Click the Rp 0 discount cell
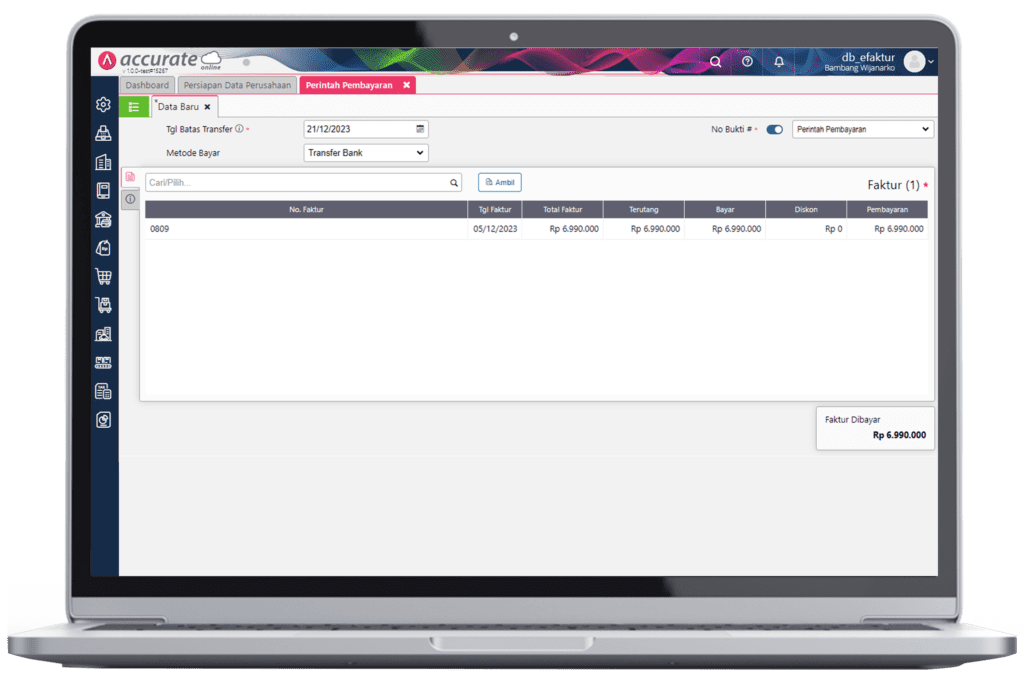 (x=806, y=229)
